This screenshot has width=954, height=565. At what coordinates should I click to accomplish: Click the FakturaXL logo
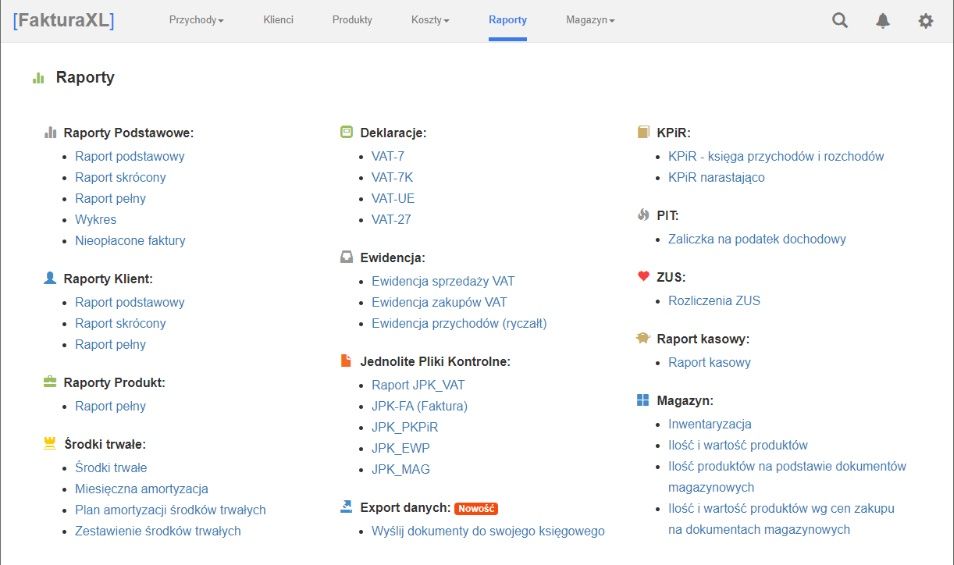point(64,20)
